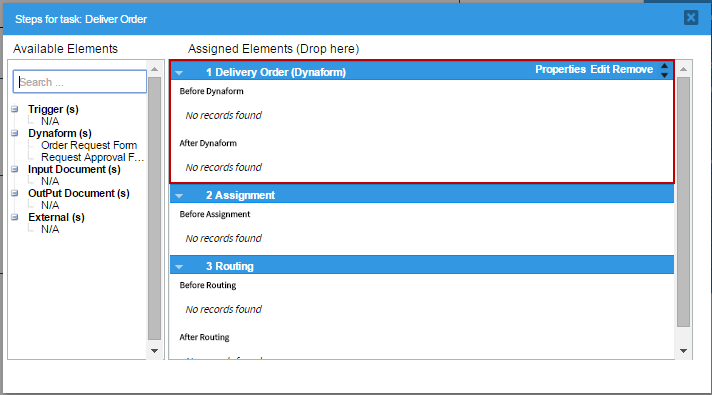Click the Available Elements scroll up arrow
Screen dimensions: 712x395
coord(154,69)
